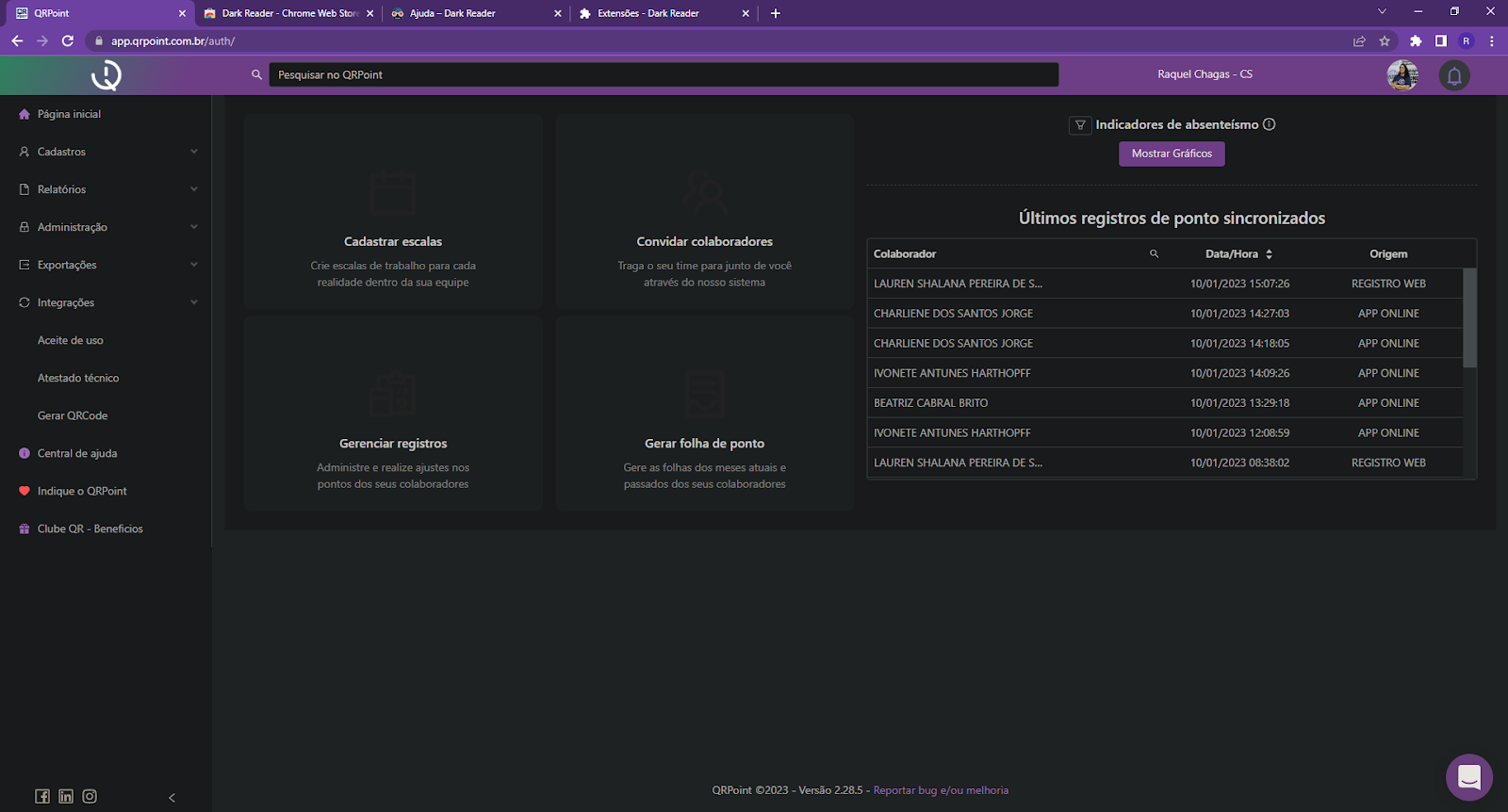Screen dimensions: 1508x812
Task: Collapse the sidebar with arrow toggle
Action: [172, 798]
